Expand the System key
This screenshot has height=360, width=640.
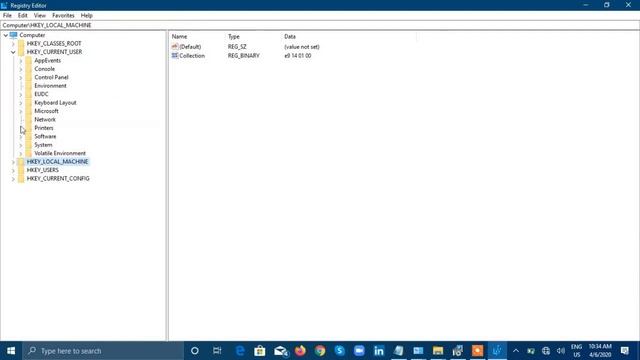[x=21, y=145]
